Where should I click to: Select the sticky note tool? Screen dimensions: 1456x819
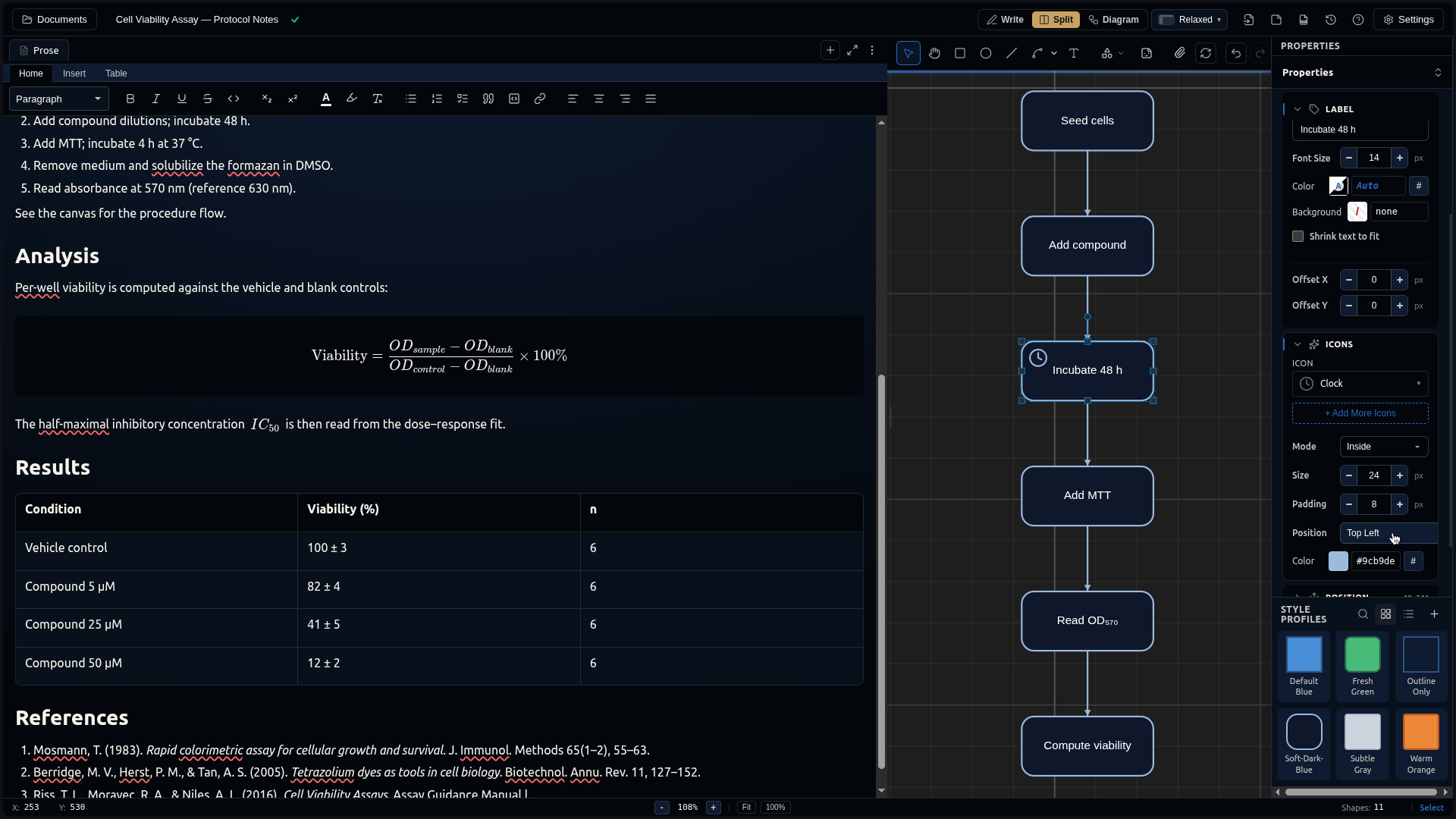click(x=1147, y=53)
